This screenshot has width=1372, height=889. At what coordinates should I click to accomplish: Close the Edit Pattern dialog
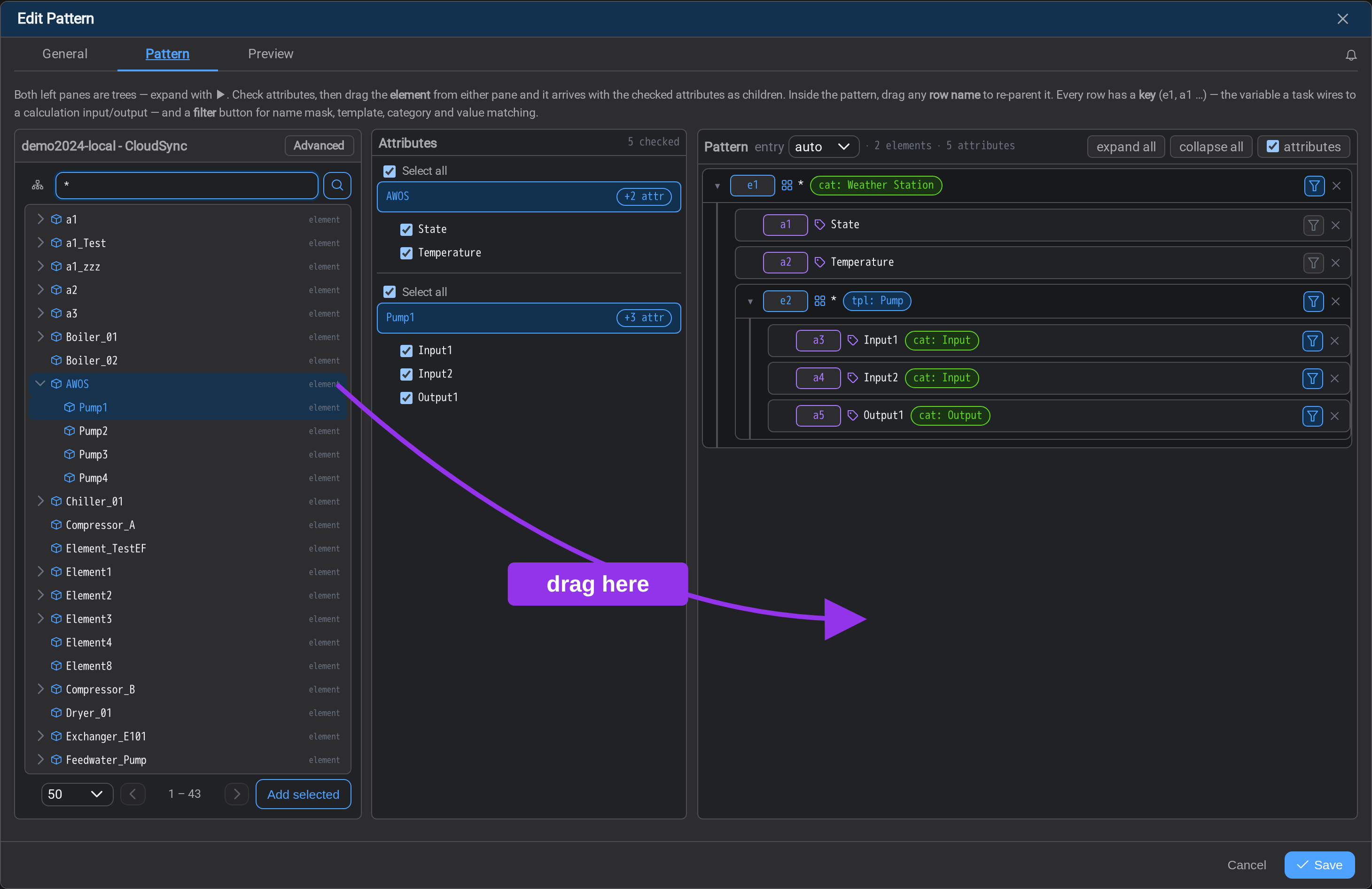click(x=1342, y=18)
